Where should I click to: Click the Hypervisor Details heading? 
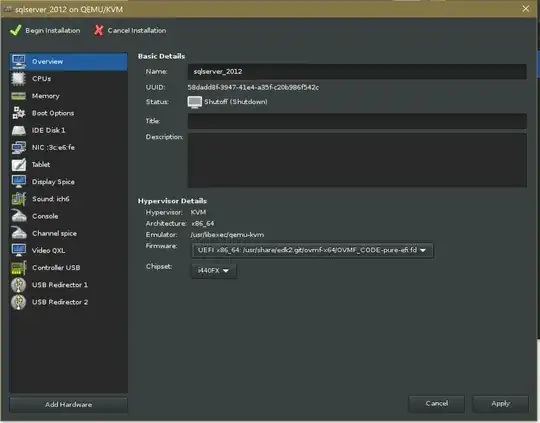coord(172,201)
